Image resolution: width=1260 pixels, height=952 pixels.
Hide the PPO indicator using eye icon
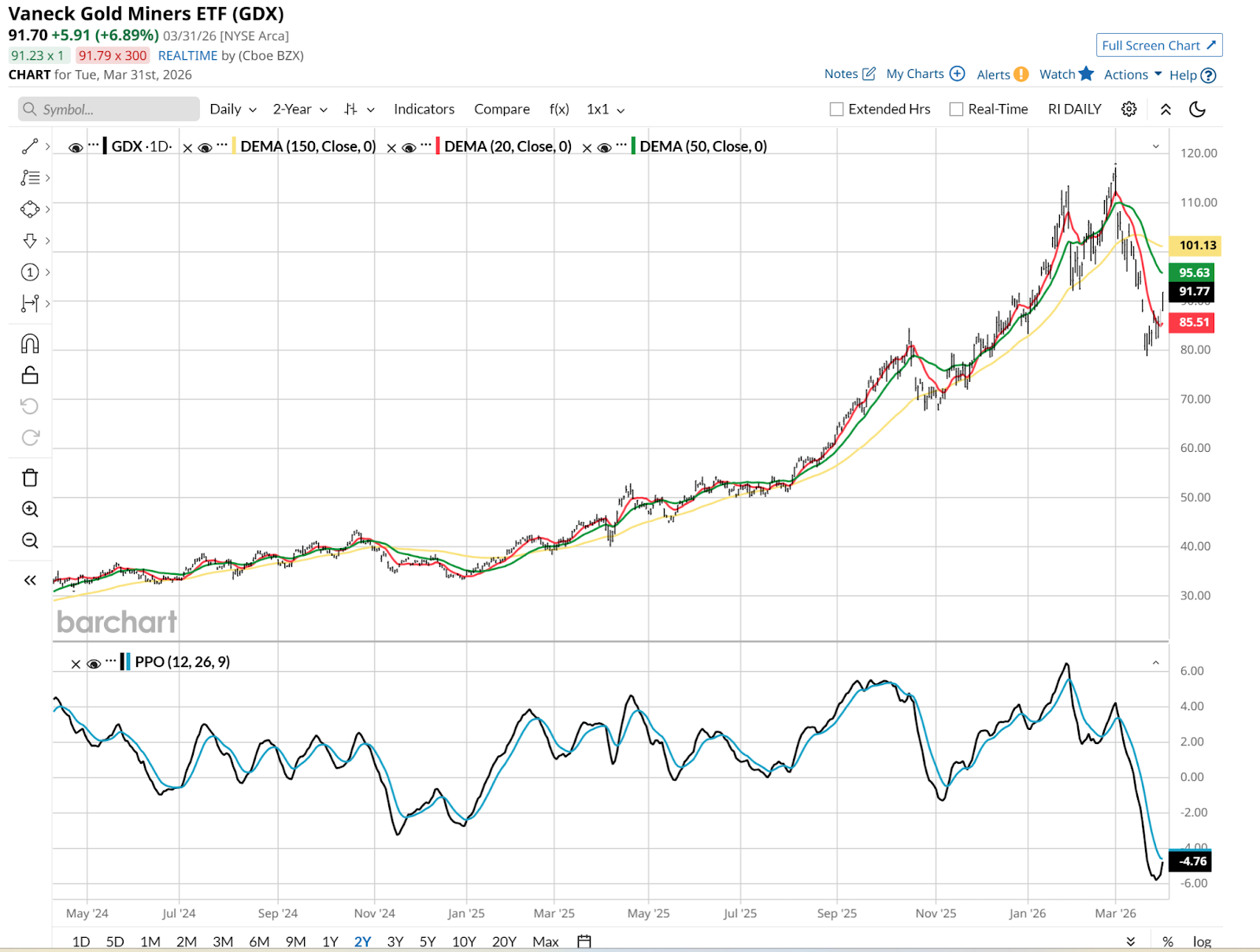click(x=94, y=664)
